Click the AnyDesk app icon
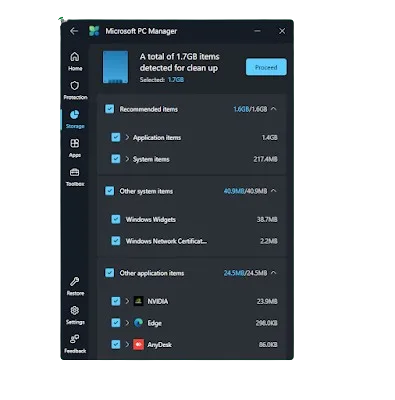Screen dimensions: 395x400 138,344
